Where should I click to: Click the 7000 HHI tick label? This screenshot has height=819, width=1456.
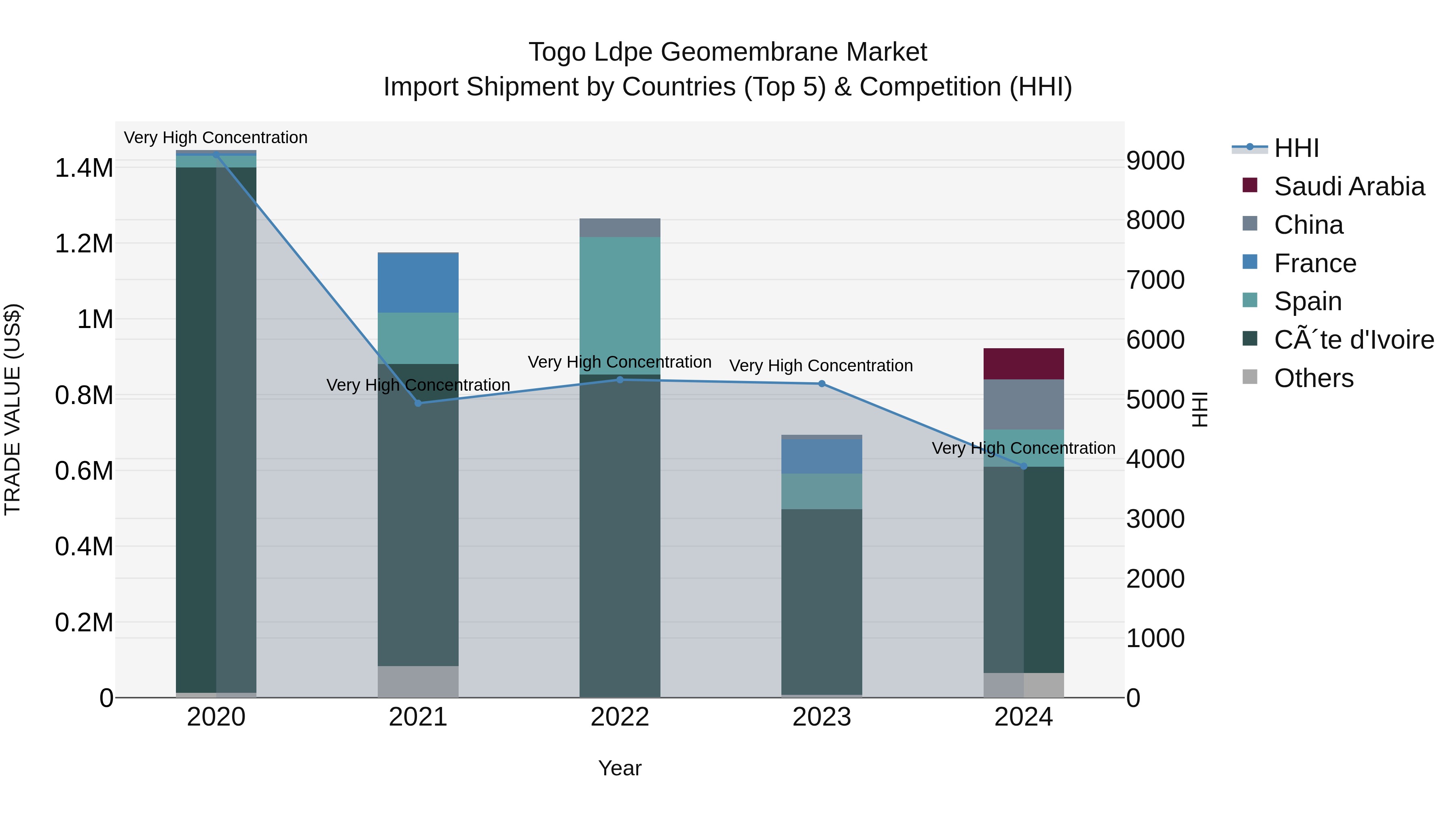[1156, 280]
